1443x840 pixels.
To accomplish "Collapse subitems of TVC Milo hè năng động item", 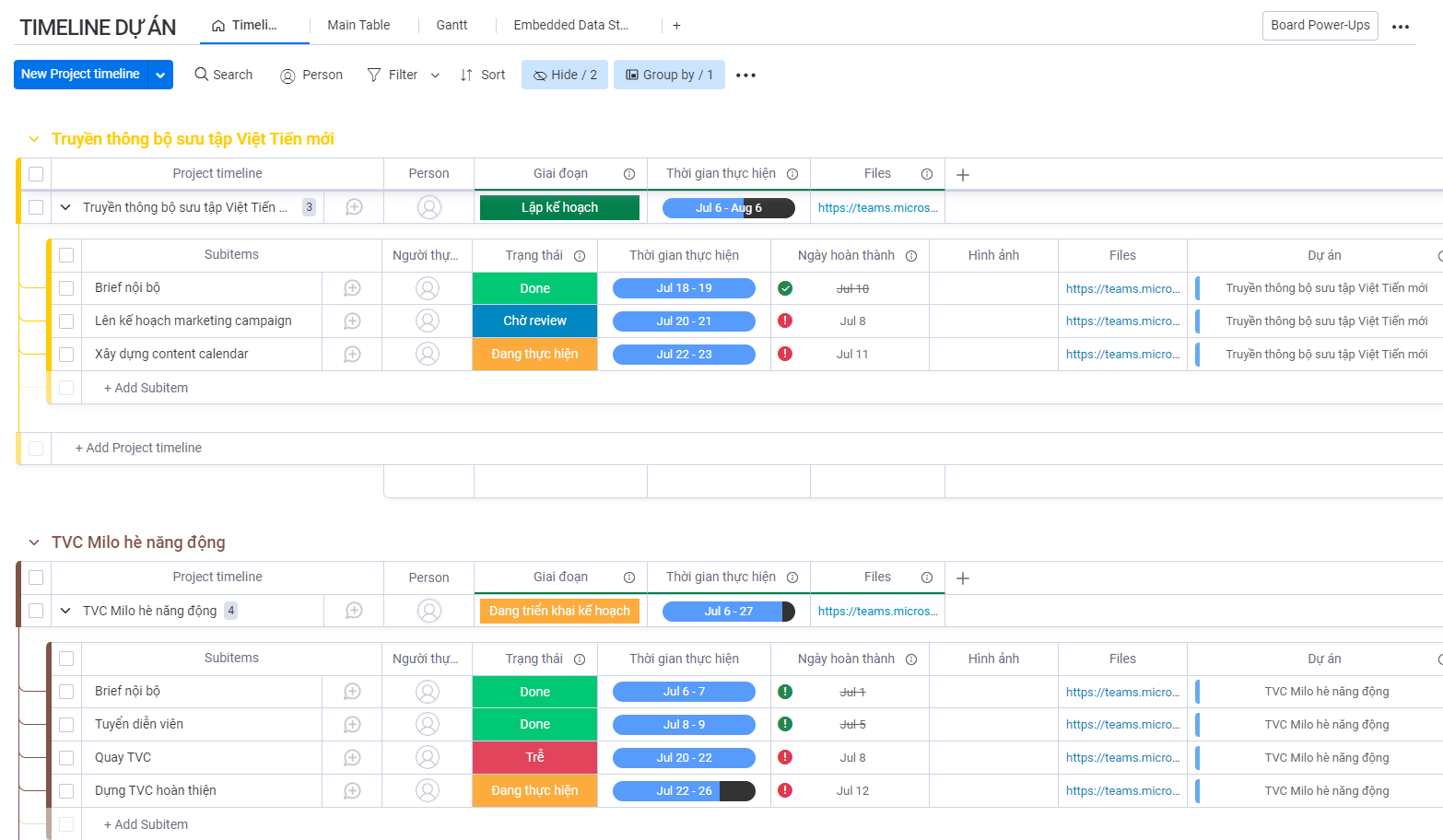I will point(65,611).
